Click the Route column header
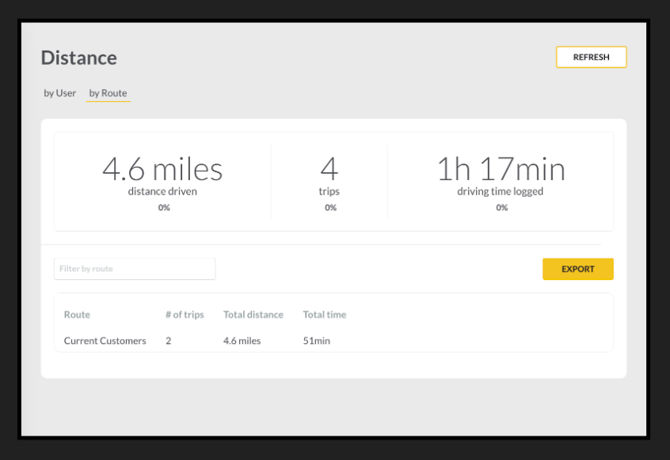The height and width of the screenshot is (460, 670). [x=77, y=315]
